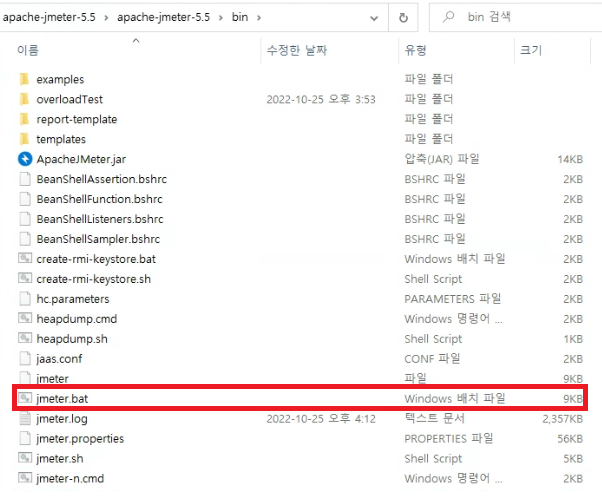Select the create-rmi-keystore.bat file name
Image resolution: width=602 pixels, height=496 pixels.
(96, 259)
